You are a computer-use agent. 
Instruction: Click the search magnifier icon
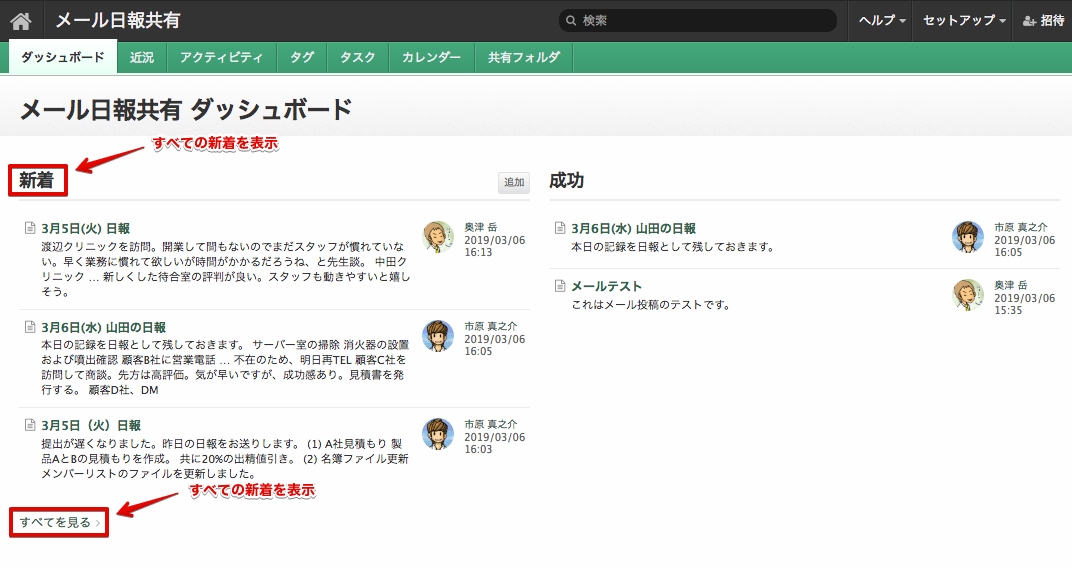click(571, 21)
